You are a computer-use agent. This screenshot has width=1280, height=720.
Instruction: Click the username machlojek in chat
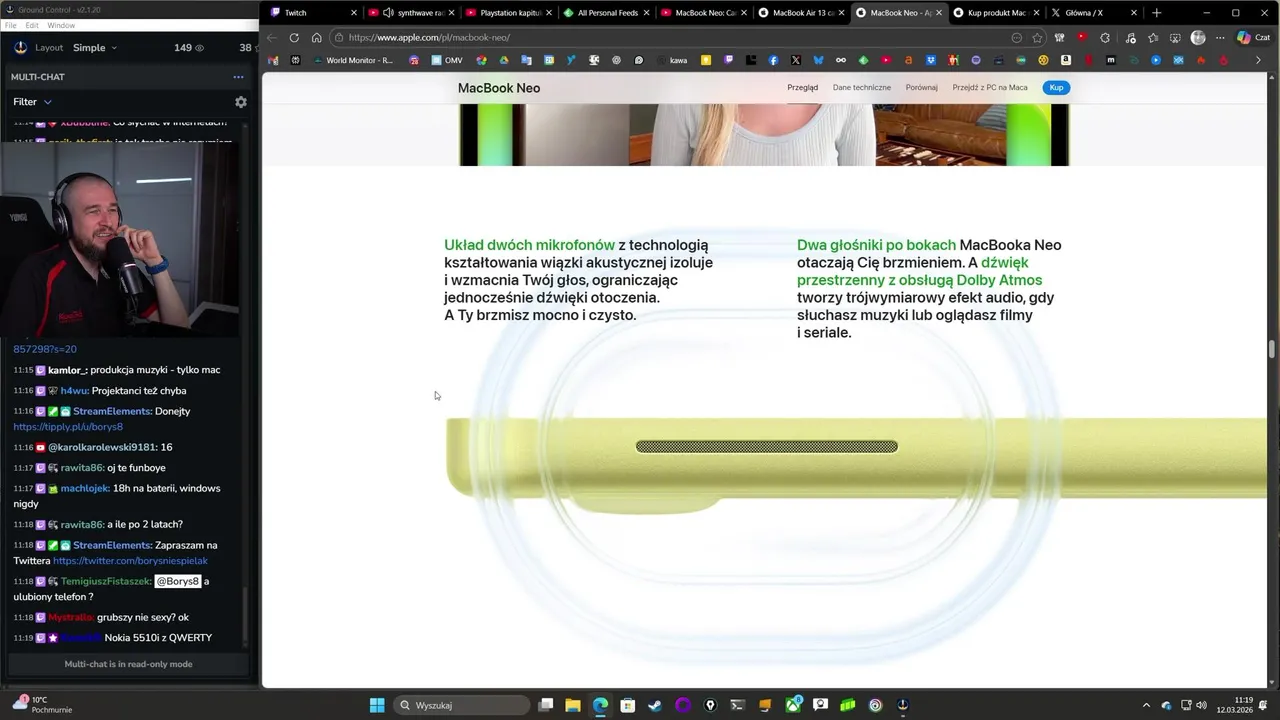point(86,488)
